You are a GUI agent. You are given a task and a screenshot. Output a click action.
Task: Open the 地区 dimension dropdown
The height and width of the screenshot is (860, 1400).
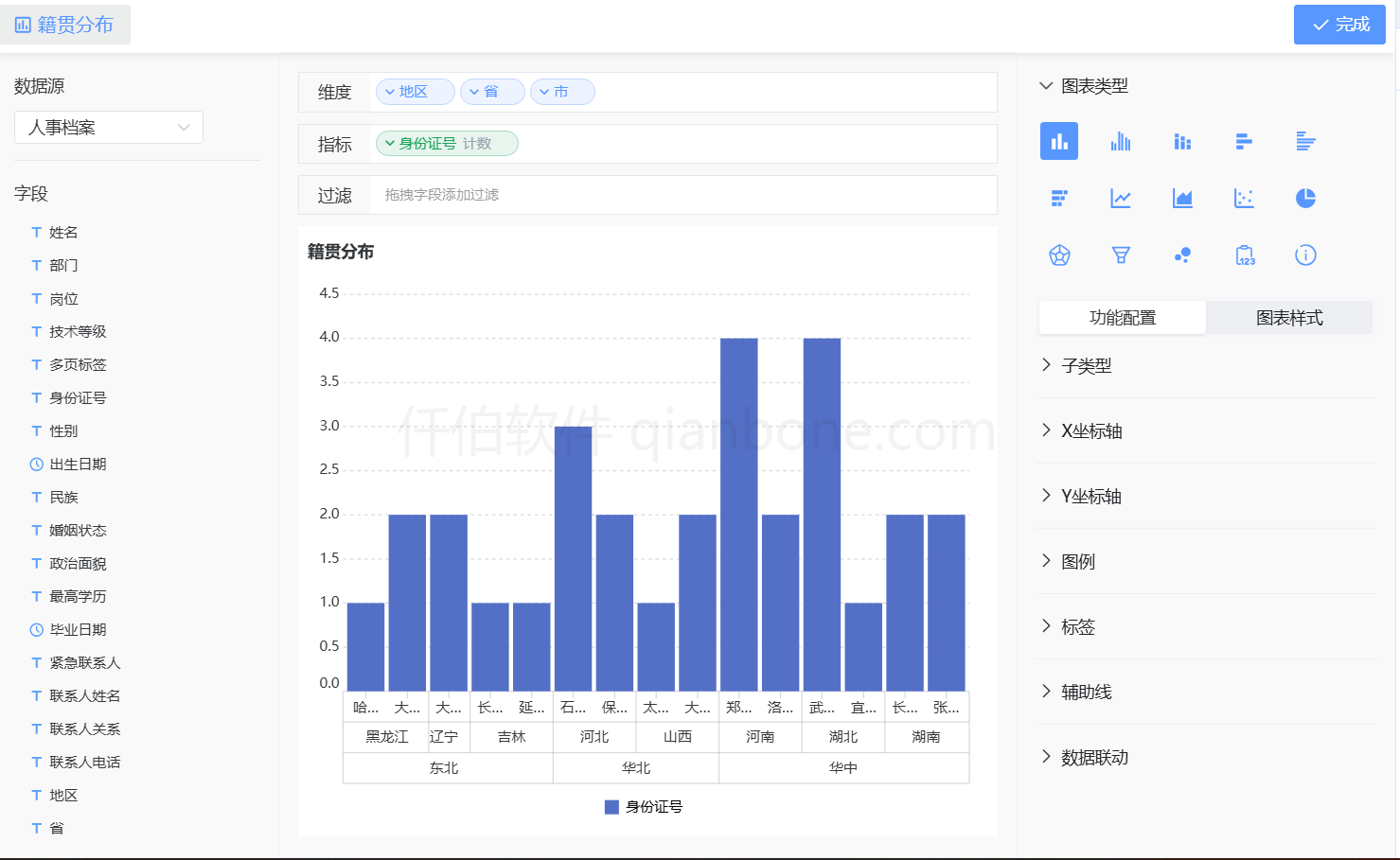(x=415, y=91)
